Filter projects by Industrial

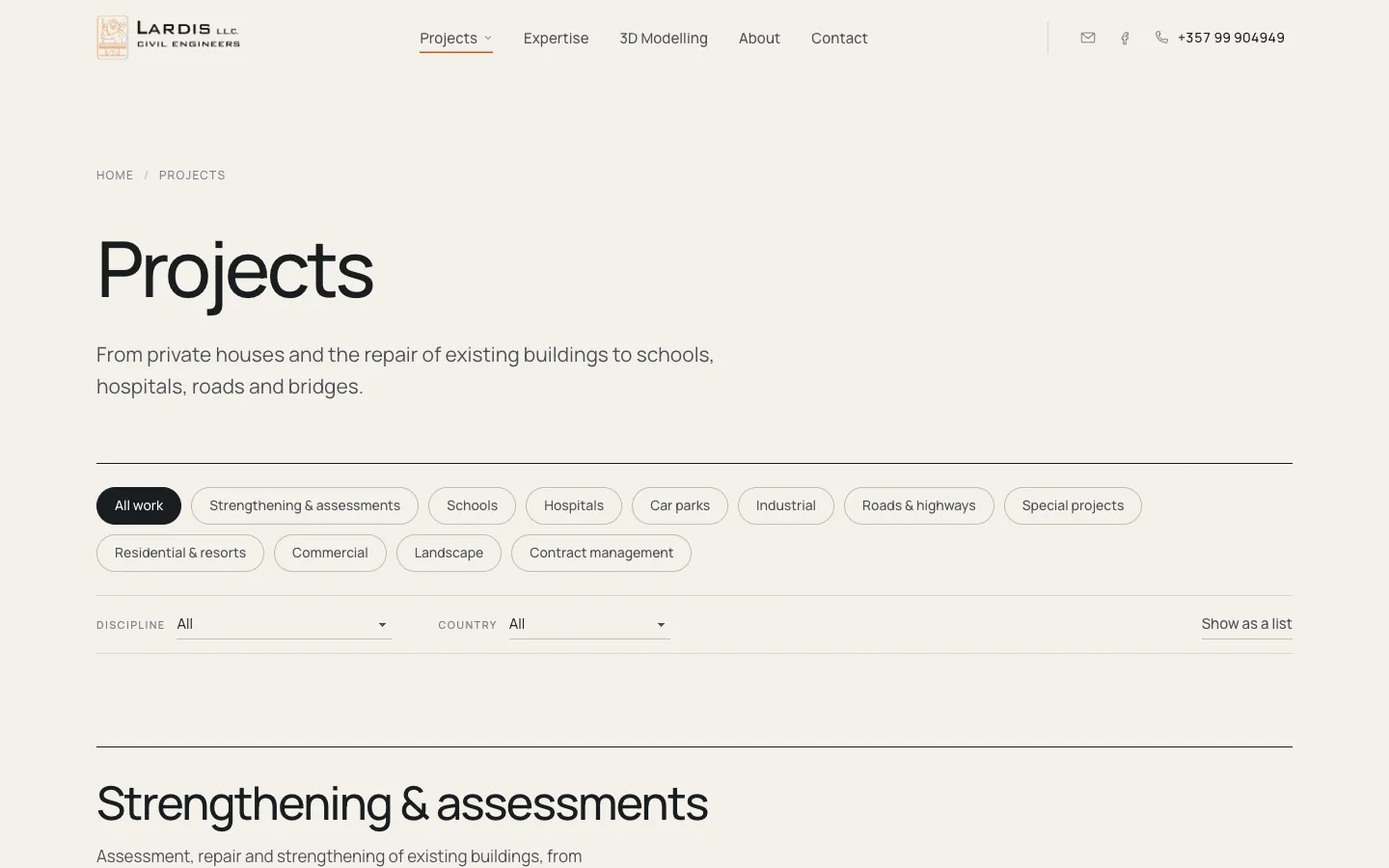point(786,505)
